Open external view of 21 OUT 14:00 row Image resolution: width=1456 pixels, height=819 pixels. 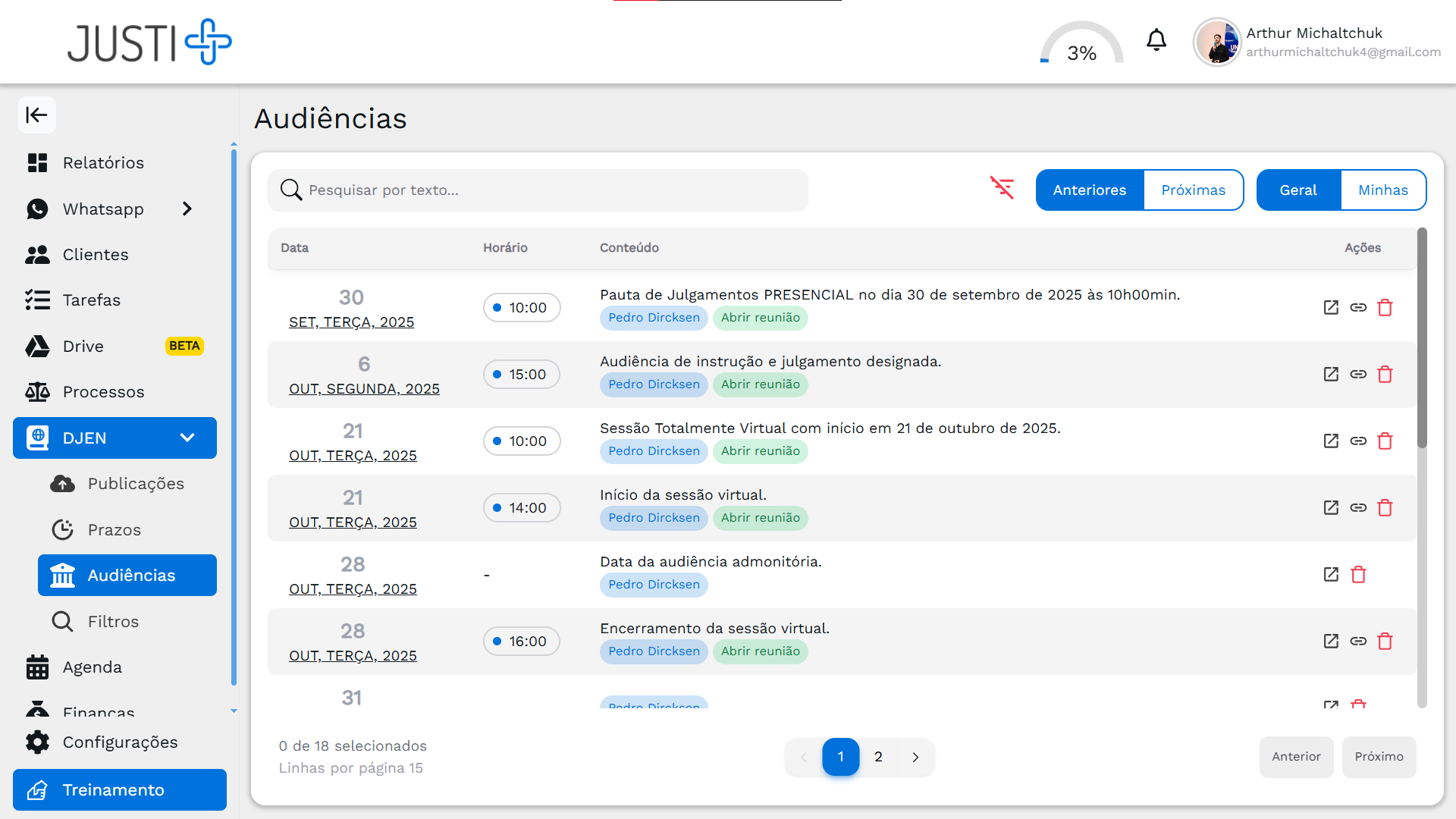click(1331, 508)
